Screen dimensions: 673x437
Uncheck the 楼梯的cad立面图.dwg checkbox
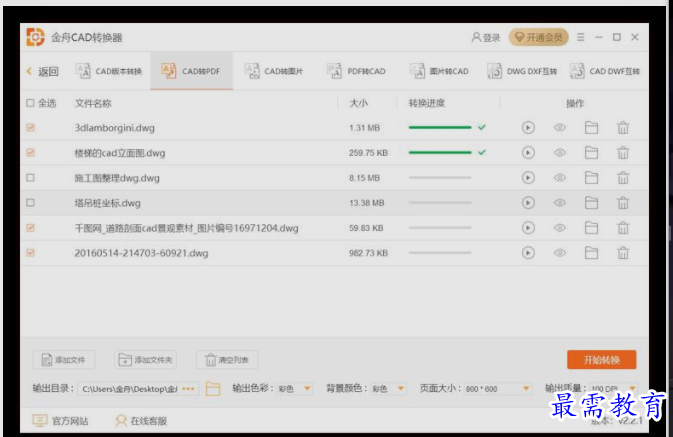pyautogui.click(x=30, y=152)
